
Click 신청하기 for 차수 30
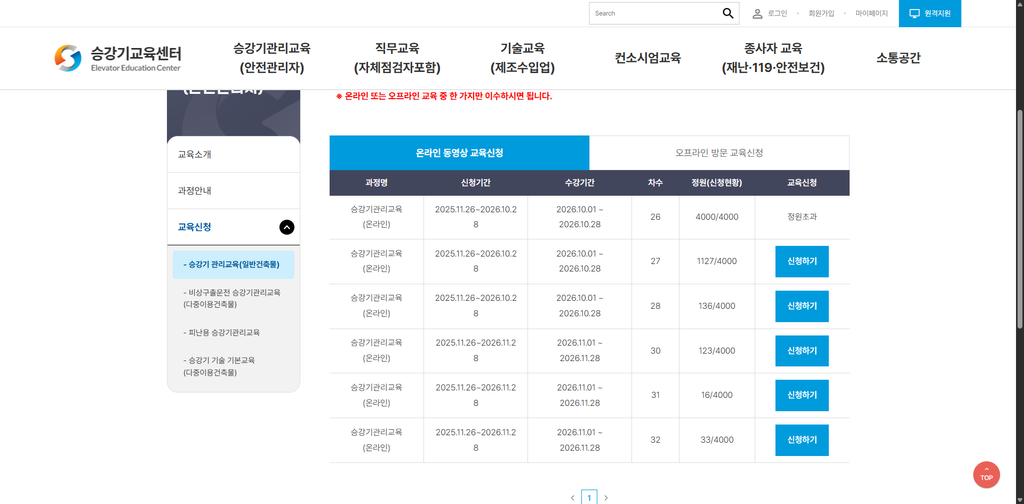coord(802,351)
